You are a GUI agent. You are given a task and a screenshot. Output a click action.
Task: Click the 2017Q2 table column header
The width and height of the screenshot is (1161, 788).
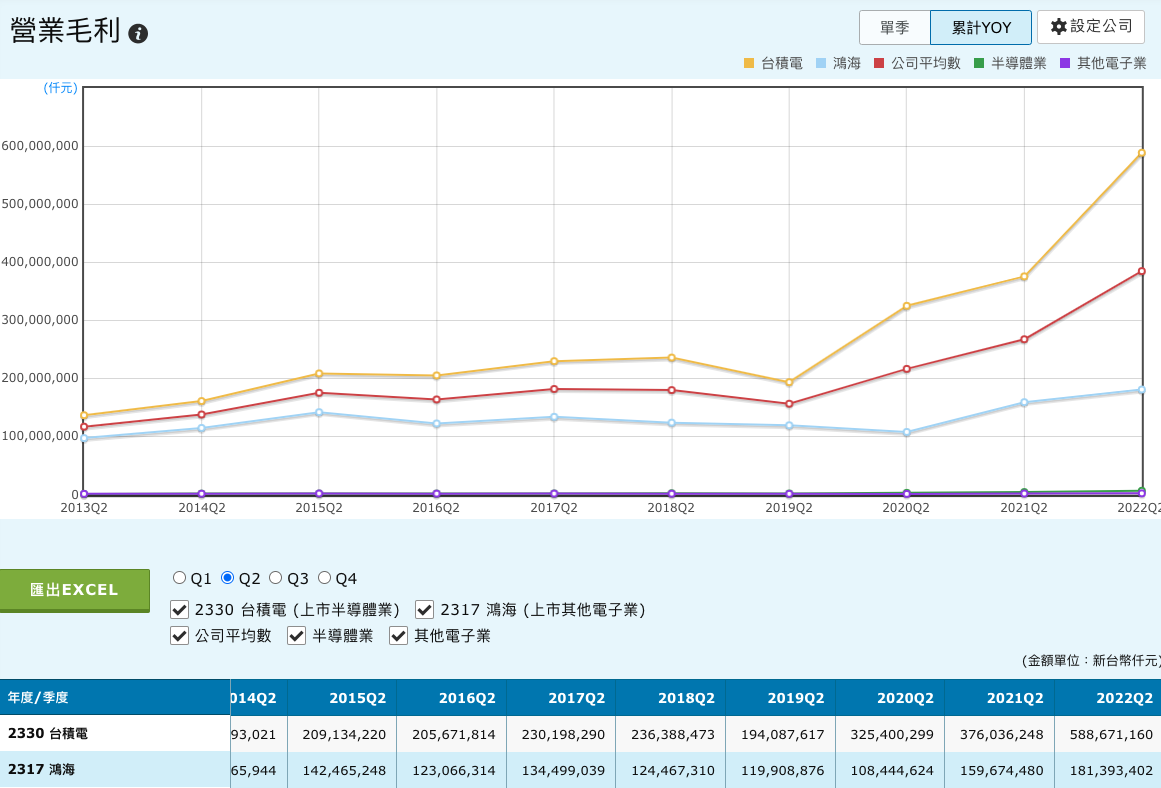(561, 698)
